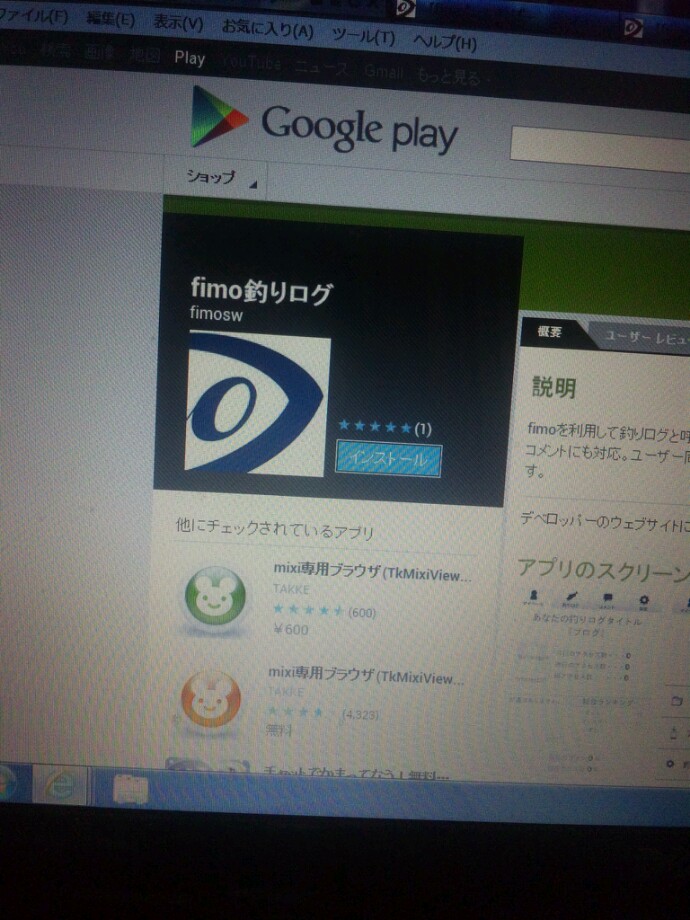Click the ¥600 price label
This screenshot has height=920, width=690.
[290, 629]
